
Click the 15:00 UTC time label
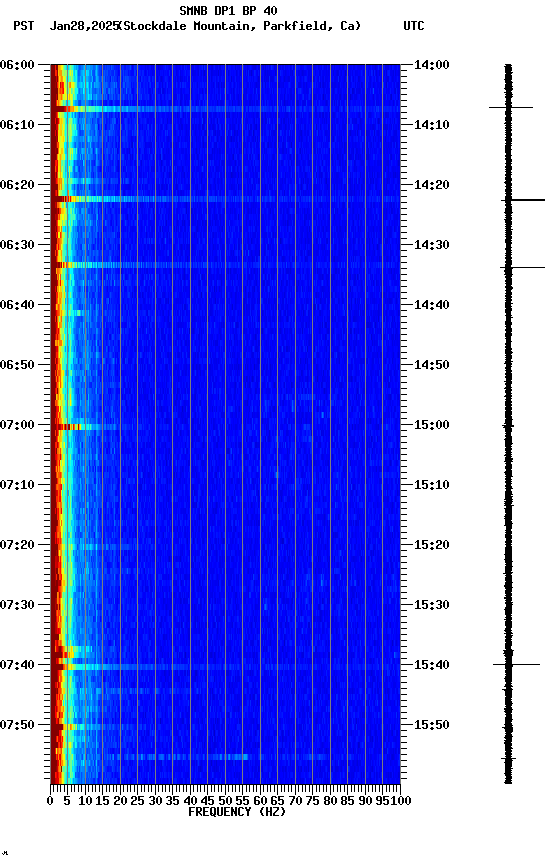pyautogui.click(x=432, y=425)
